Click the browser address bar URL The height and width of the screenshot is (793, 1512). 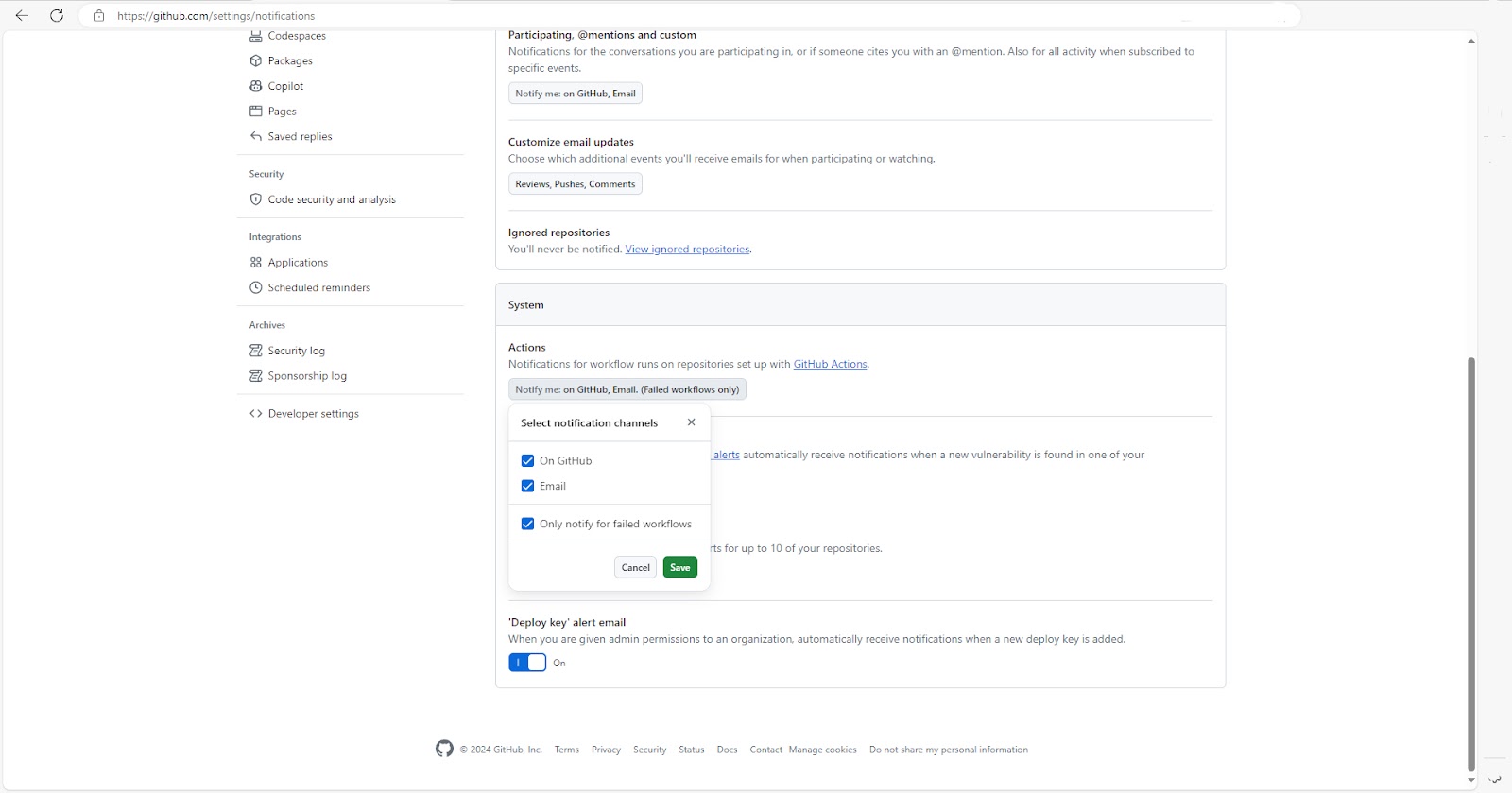click(216, 16)
